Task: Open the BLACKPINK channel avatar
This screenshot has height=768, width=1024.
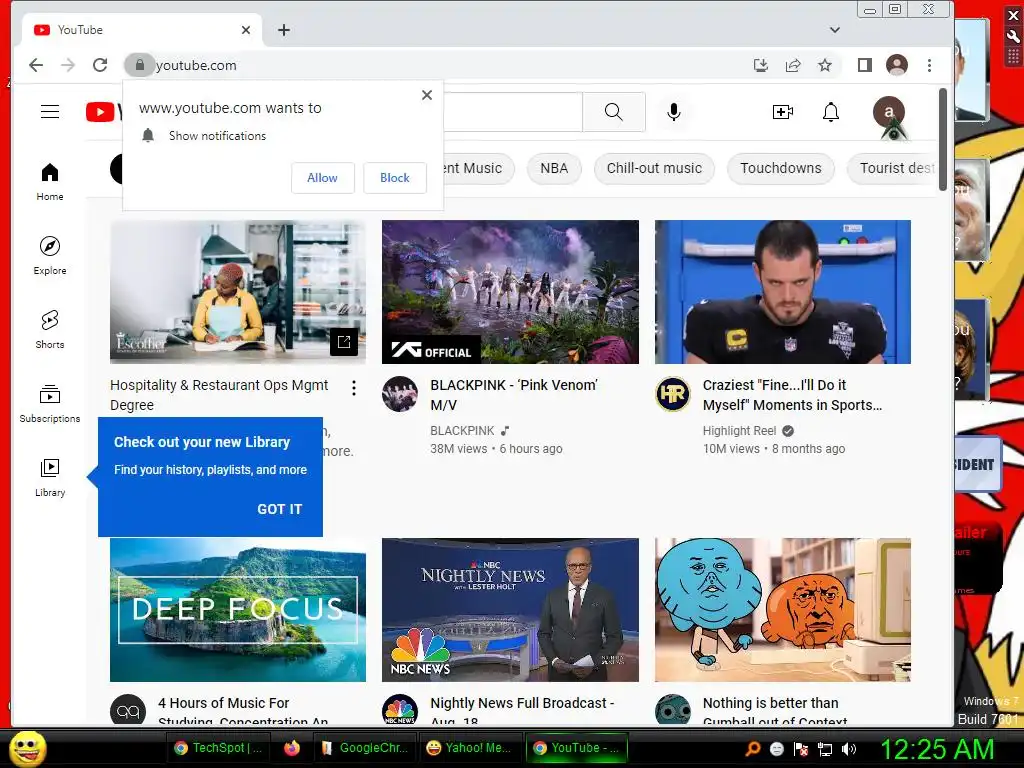Action: click(x=400, y=394)
